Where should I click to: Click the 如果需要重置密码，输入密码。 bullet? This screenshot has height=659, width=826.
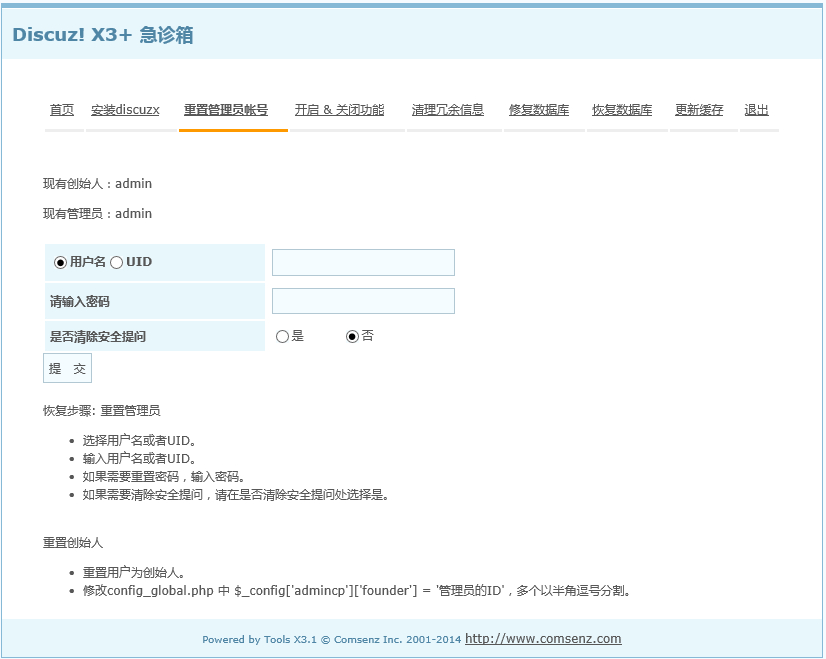coord(164,477)
